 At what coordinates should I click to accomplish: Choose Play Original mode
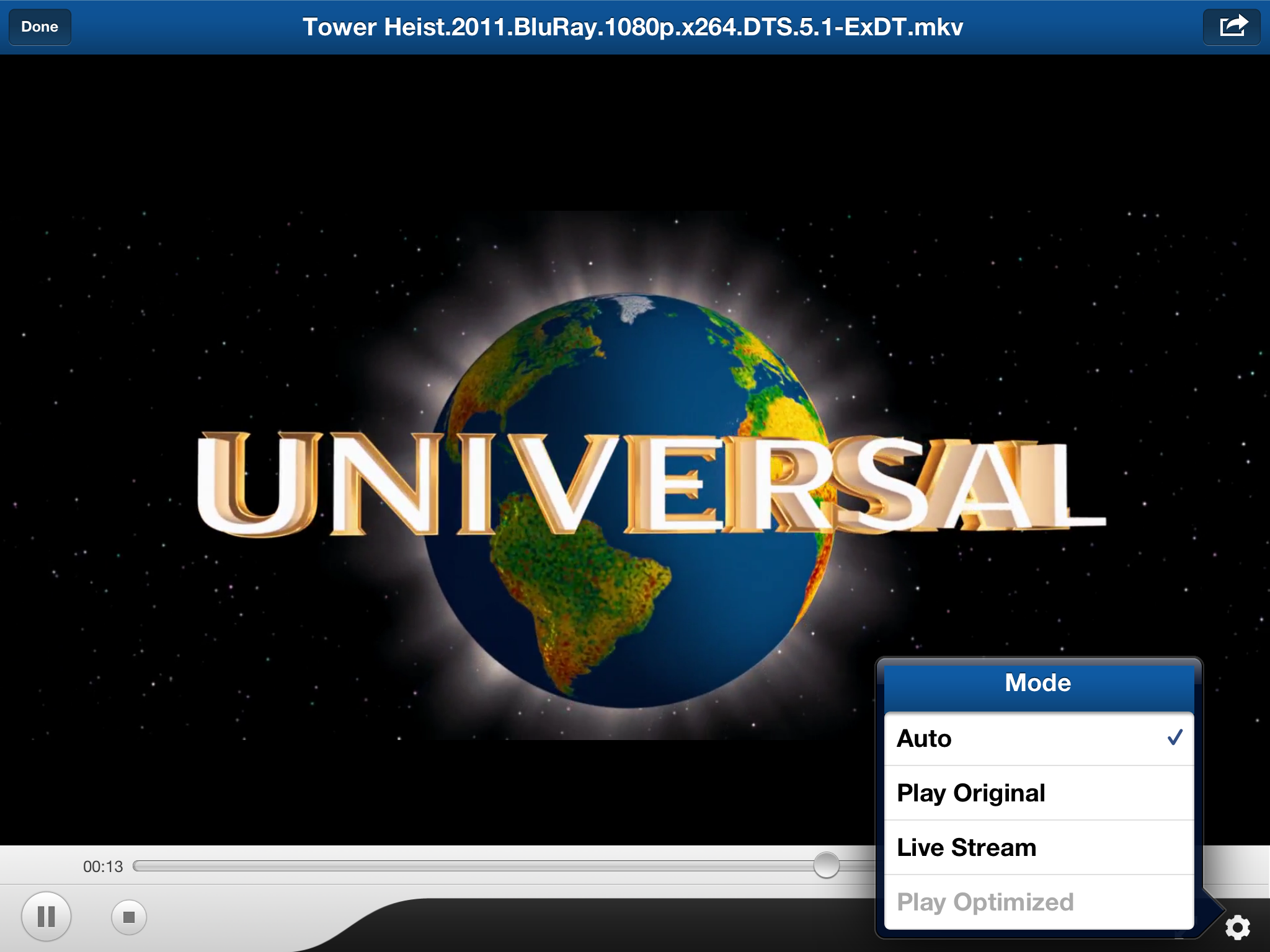1039,793
